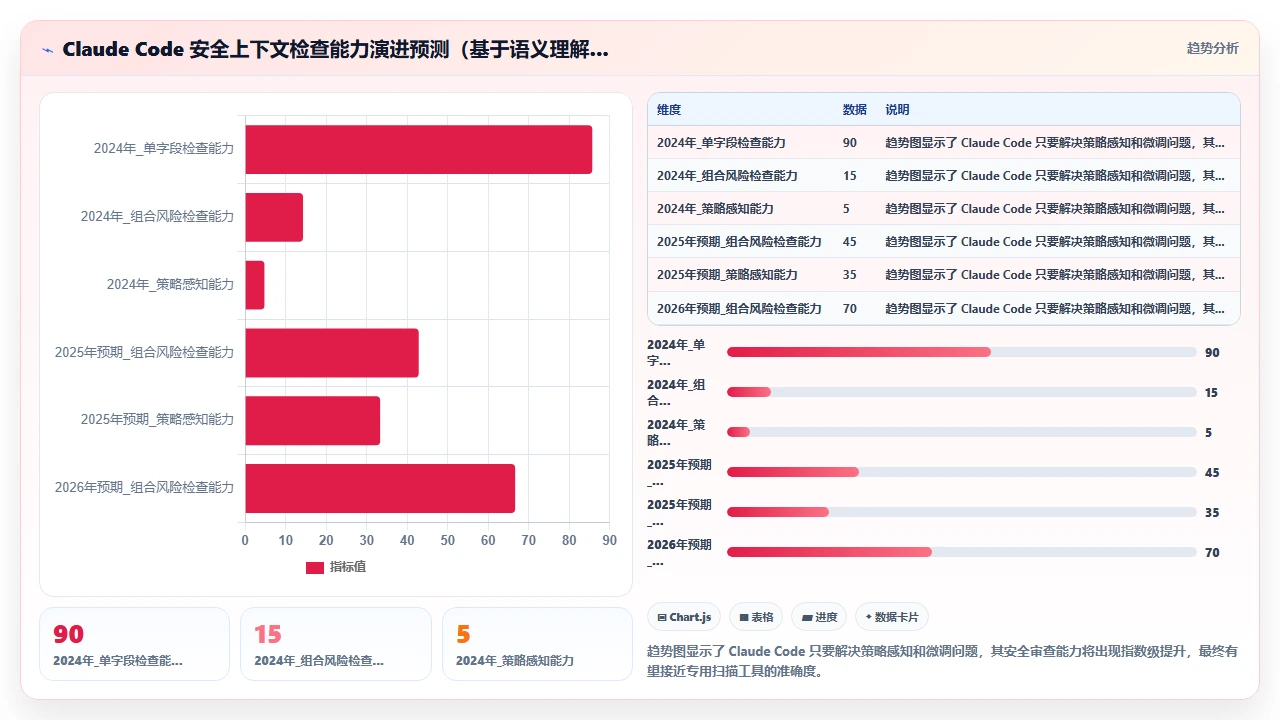This screenshot has width=1280, height=720.
Task: Select the 表格 tag chip
Action: pos(756,617)
